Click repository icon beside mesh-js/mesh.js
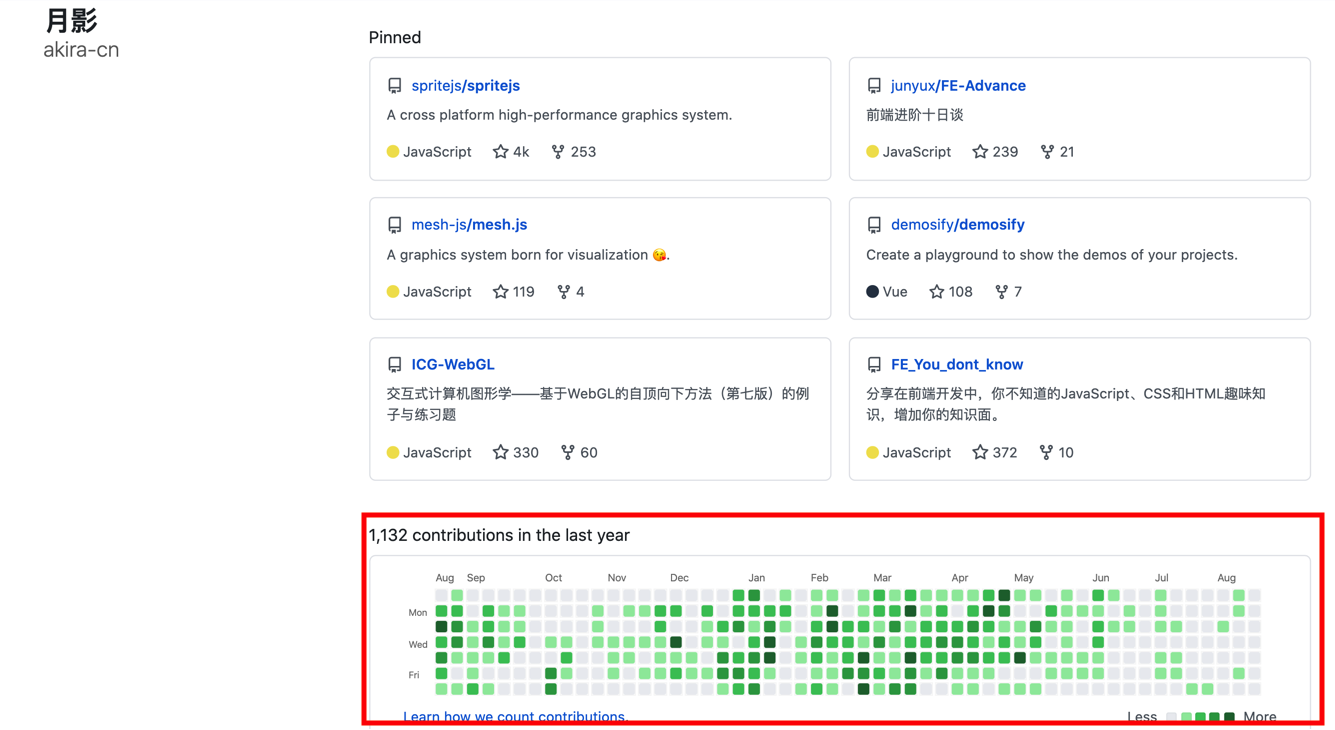 pos(395,226)
